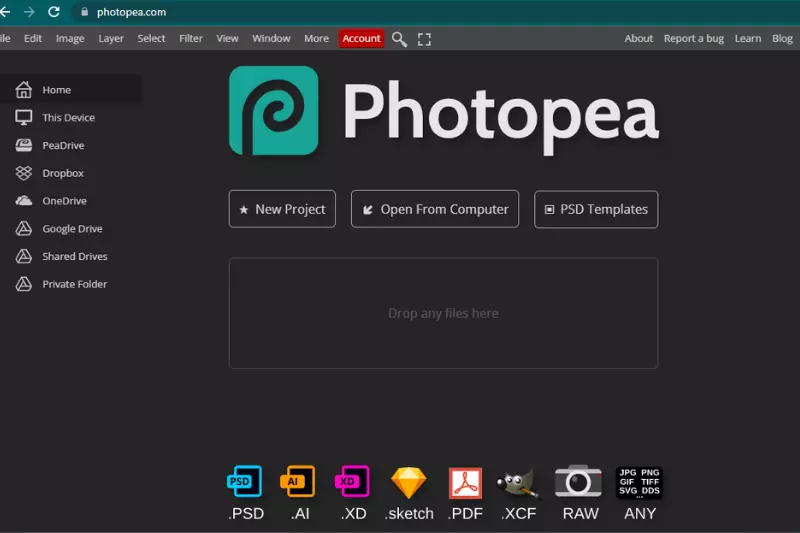Open the Layer menu

111,38
